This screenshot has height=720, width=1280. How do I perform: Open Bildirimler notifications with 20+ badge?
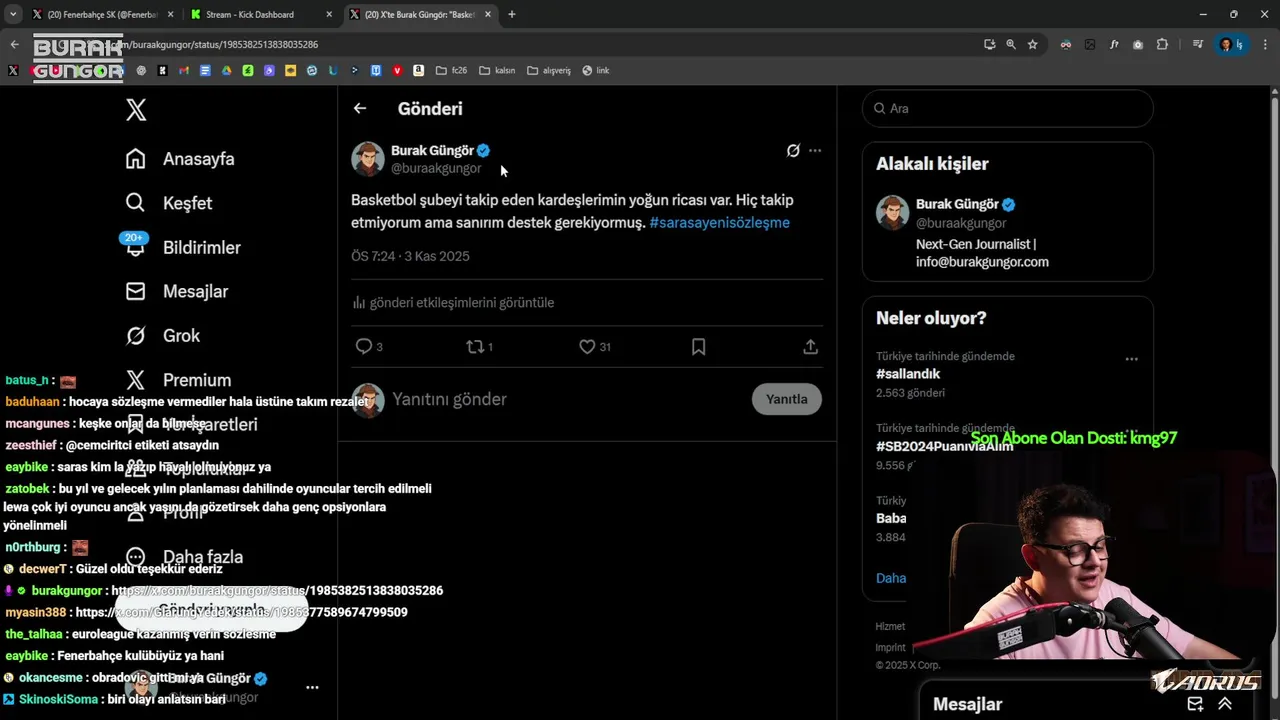point(182,247)
